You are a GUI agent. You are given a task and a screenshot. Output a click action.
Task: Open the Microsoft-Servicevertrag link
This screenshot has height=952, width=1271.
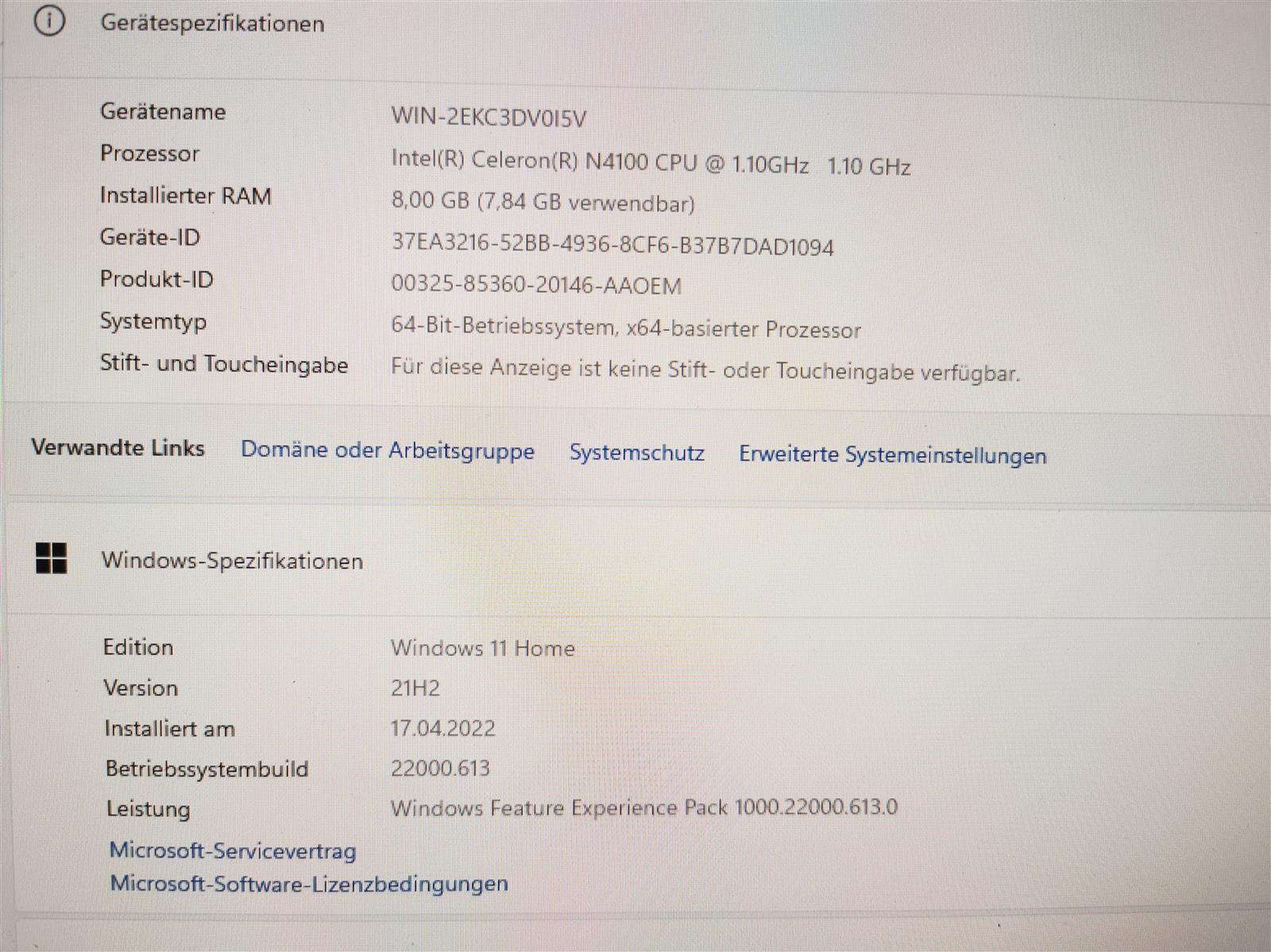click(x=233, y=850)
